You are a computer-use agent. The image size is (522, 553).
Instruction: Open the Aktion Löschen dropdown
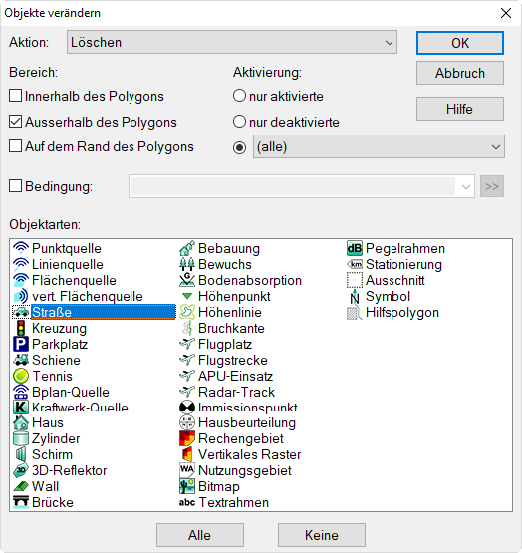pyautogui.click(x=232, y=42)
